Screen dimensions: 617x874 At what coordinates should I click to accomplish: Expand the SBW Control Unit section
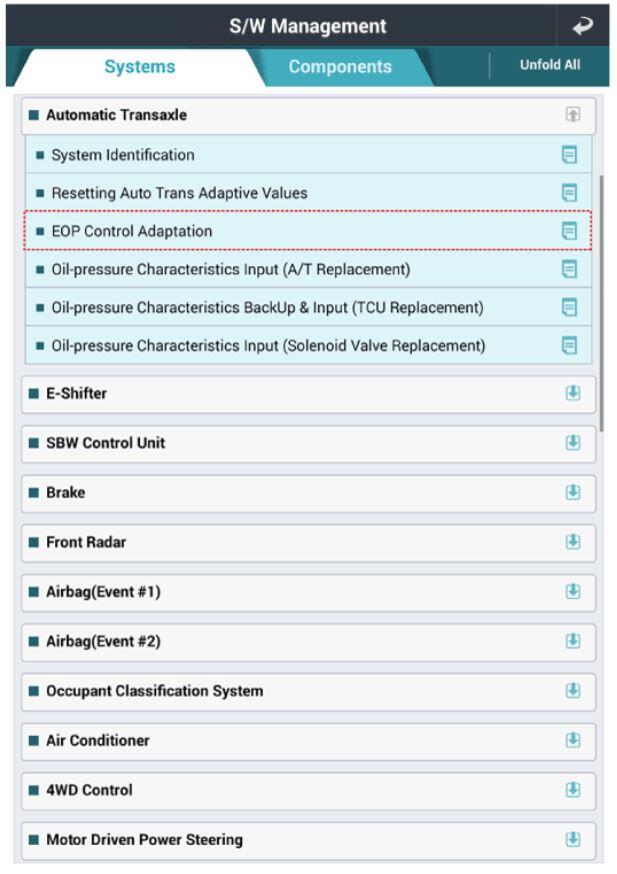pyautogui.click(x=573, y=443)
